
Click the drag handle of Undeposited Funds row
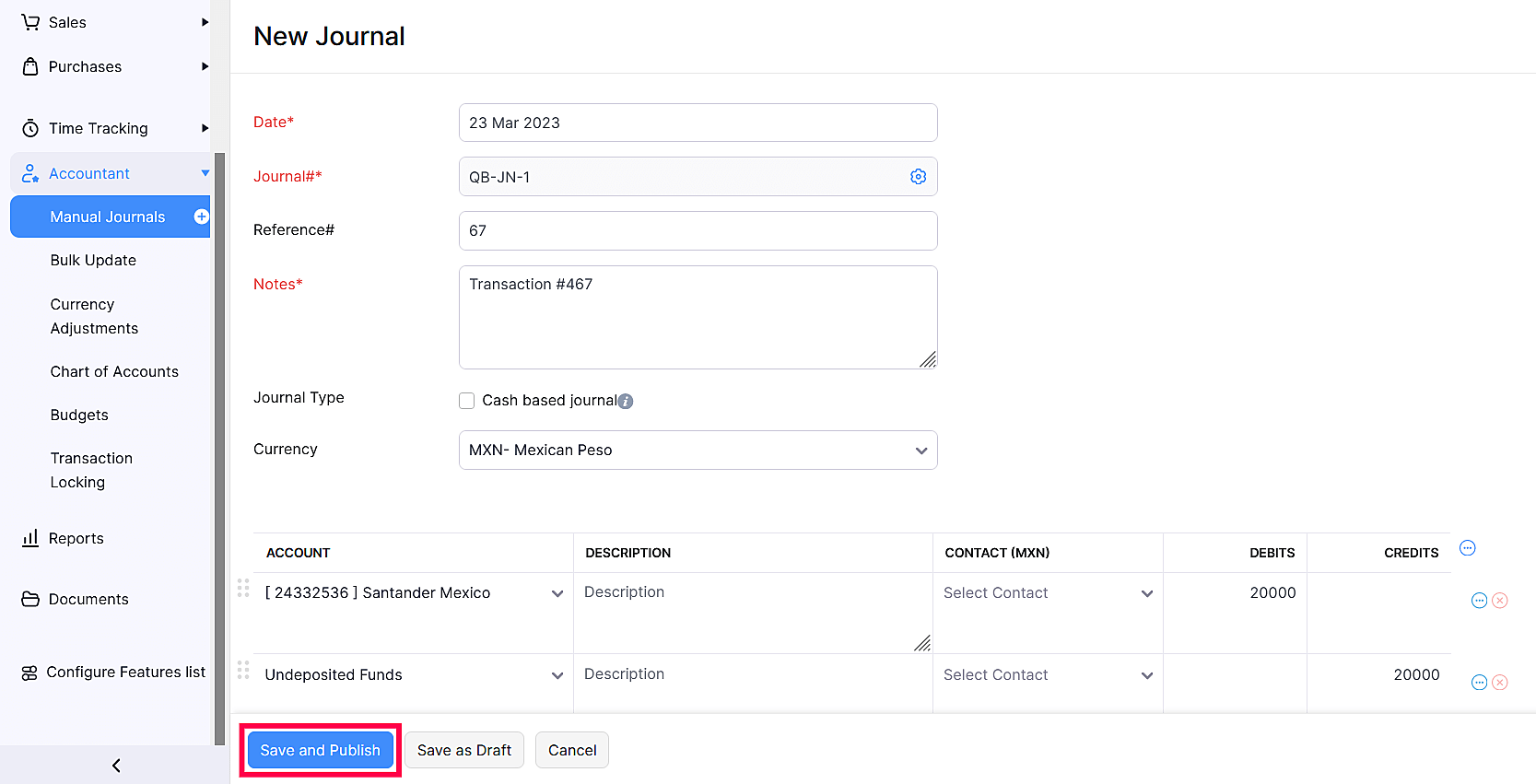coord(243,670)
